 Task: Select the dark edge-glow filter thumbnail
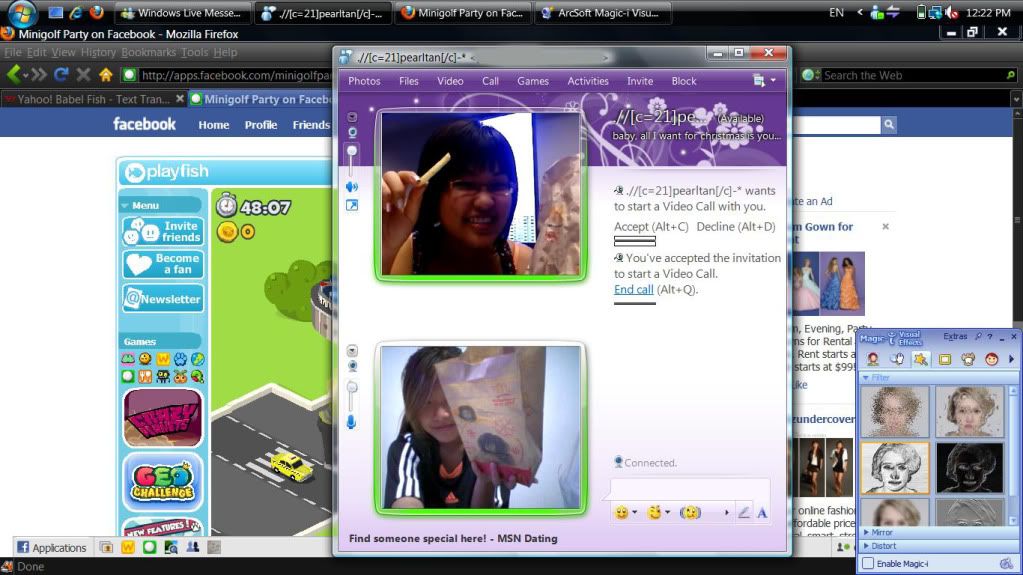(x=969, y=468)
